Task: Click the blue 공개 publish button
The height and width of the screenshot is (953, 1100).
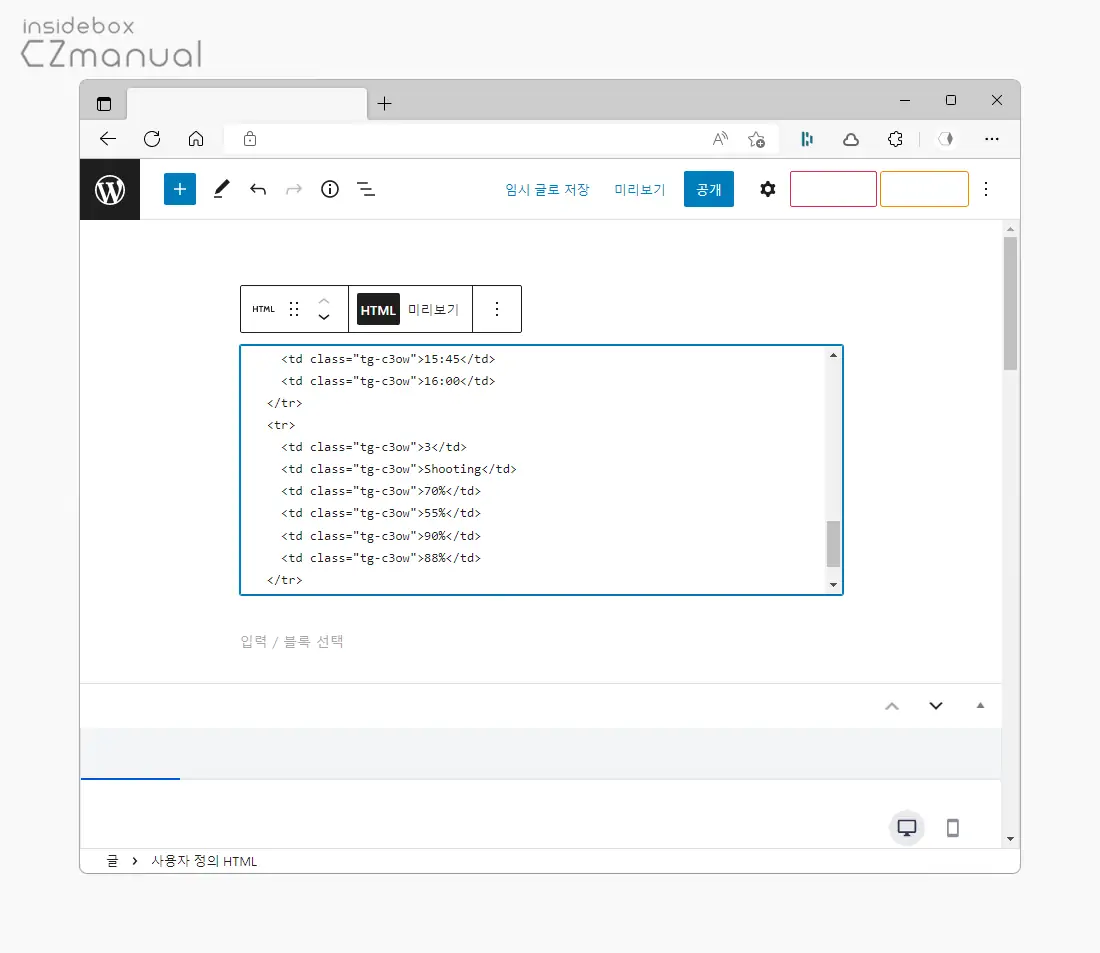Action: pos(709,189)
